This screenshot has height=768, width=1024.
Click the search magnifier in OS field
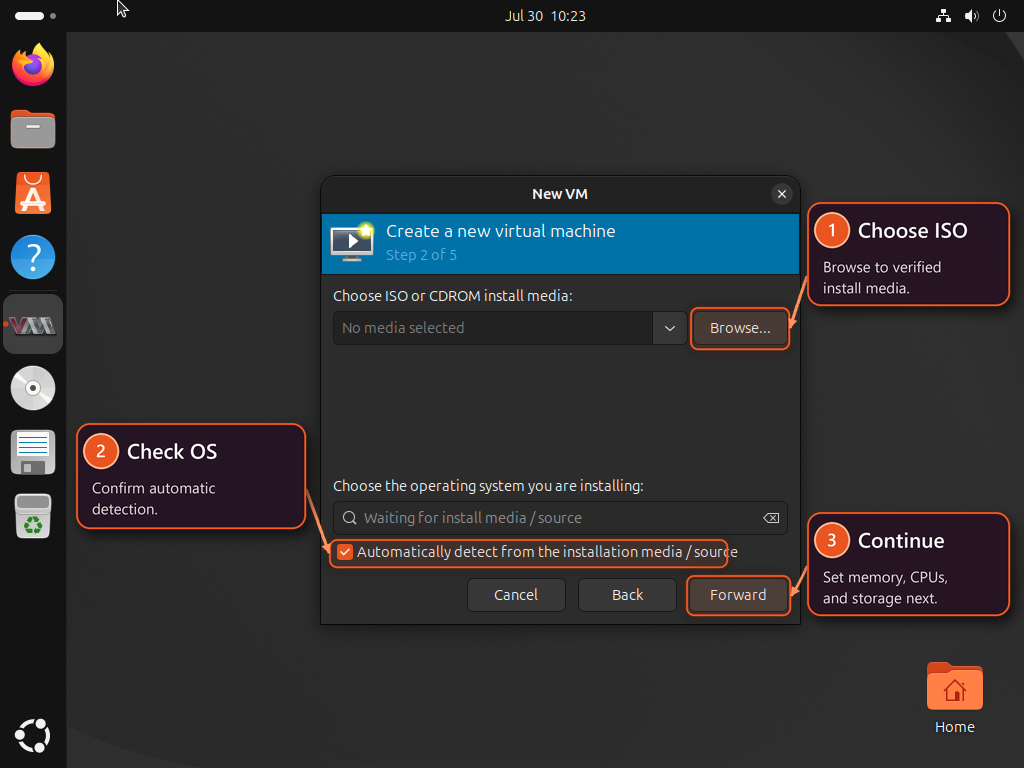click(x=349, y=518)
